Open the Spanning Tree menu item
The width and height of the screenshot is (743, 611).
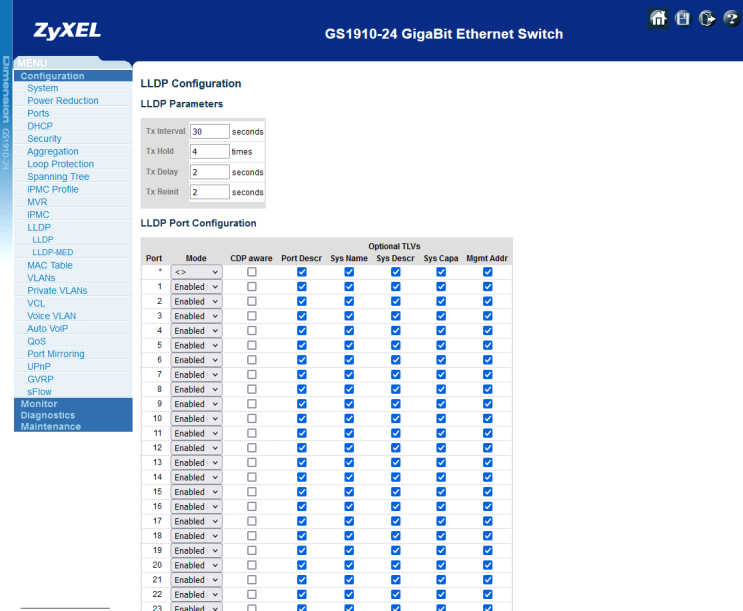[x=58, y=177]
